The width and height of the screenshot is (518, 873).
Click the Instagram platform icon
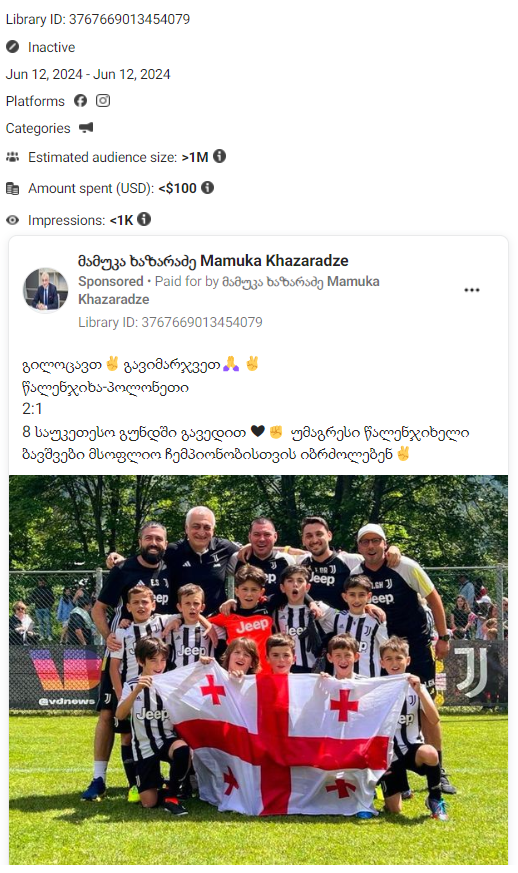click(x=103, y=101)
